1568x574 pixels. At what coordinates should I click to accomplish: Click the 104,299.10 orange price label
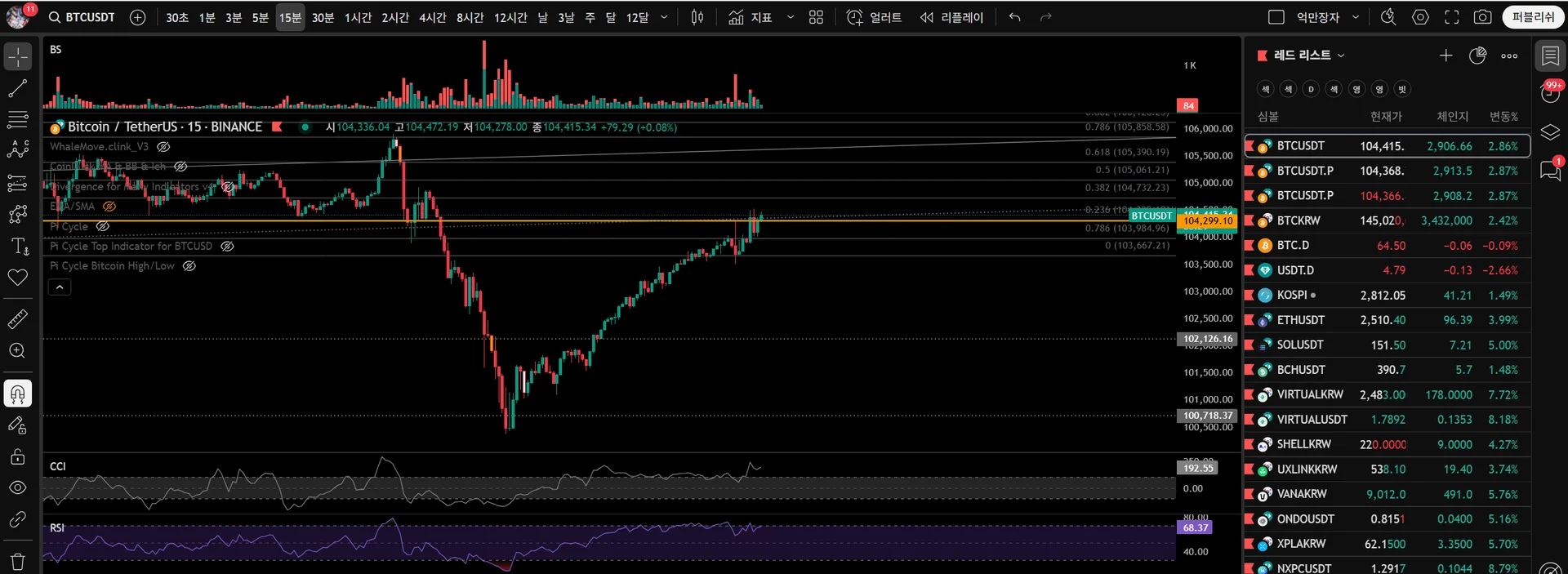(x=1208, y=220)
